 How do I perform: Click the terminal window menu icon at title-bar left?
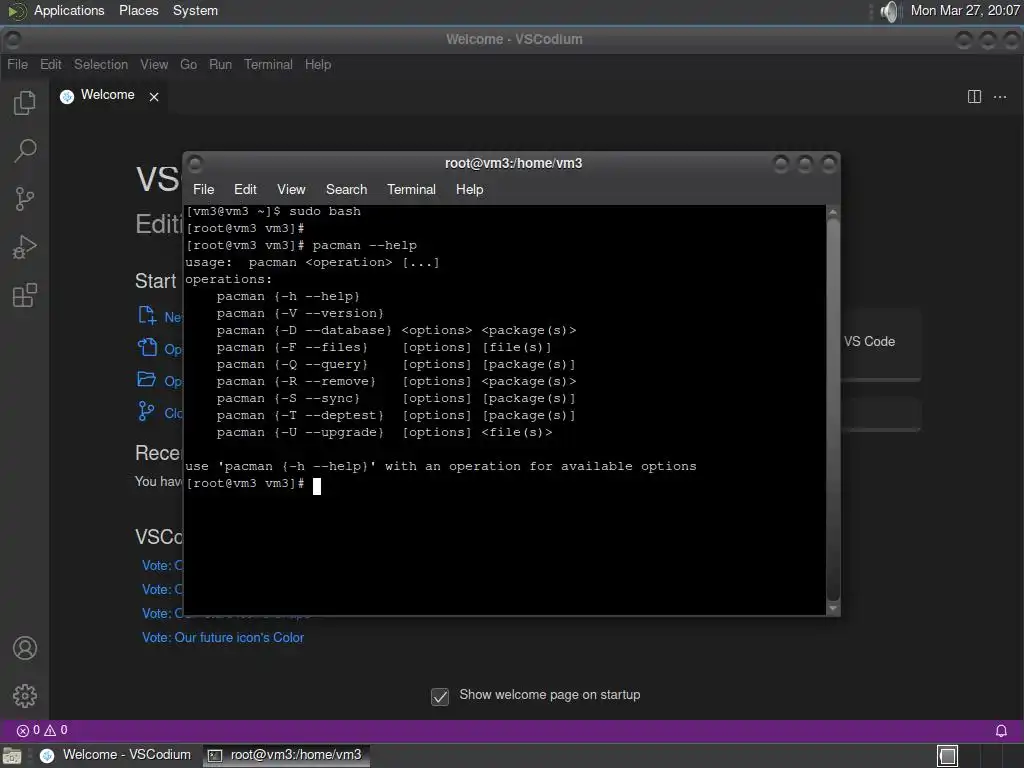[x=195, y=163]
